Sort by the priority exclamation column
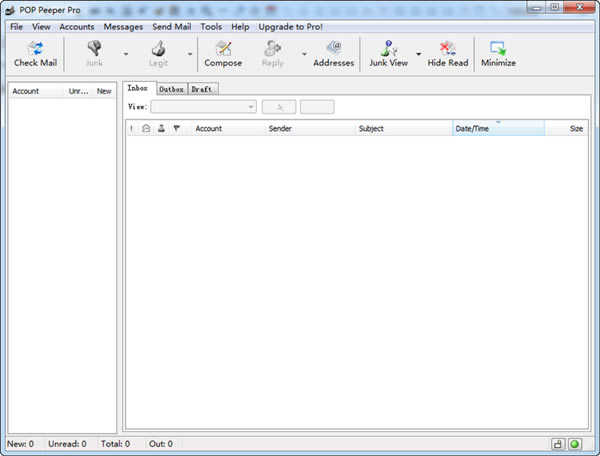This screenshot has height=456, width=600. pyautogui.click(x=132, y=129)
